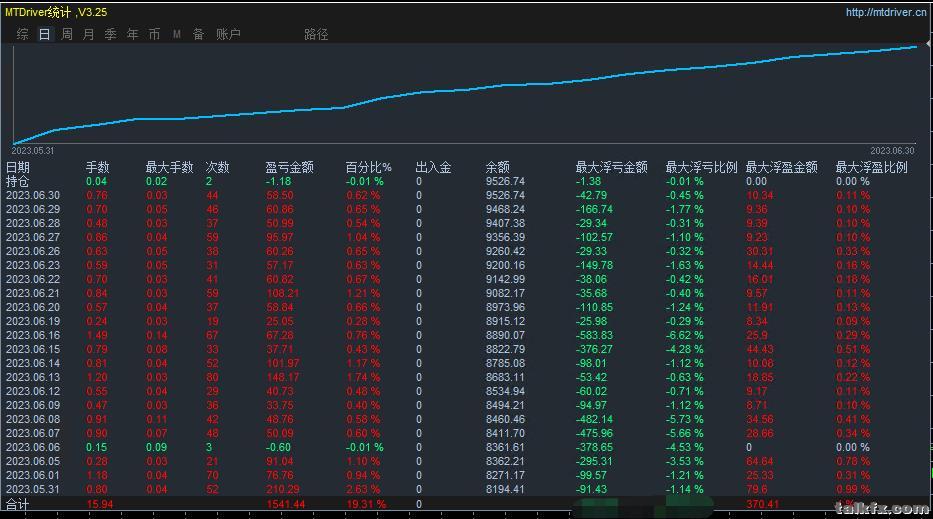Select the 日 daily statistics tab
The width and height of the screenshot is (933, 519).
(45, 35)
